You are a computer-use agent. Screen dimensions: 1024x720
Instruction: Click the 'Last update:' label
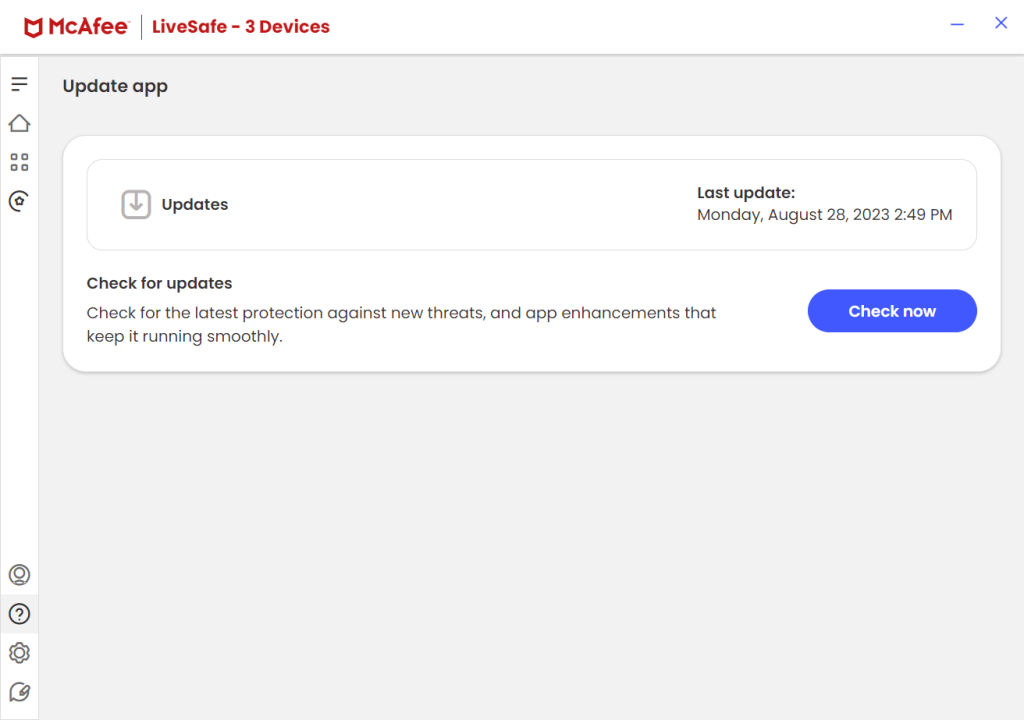[746, 193]
